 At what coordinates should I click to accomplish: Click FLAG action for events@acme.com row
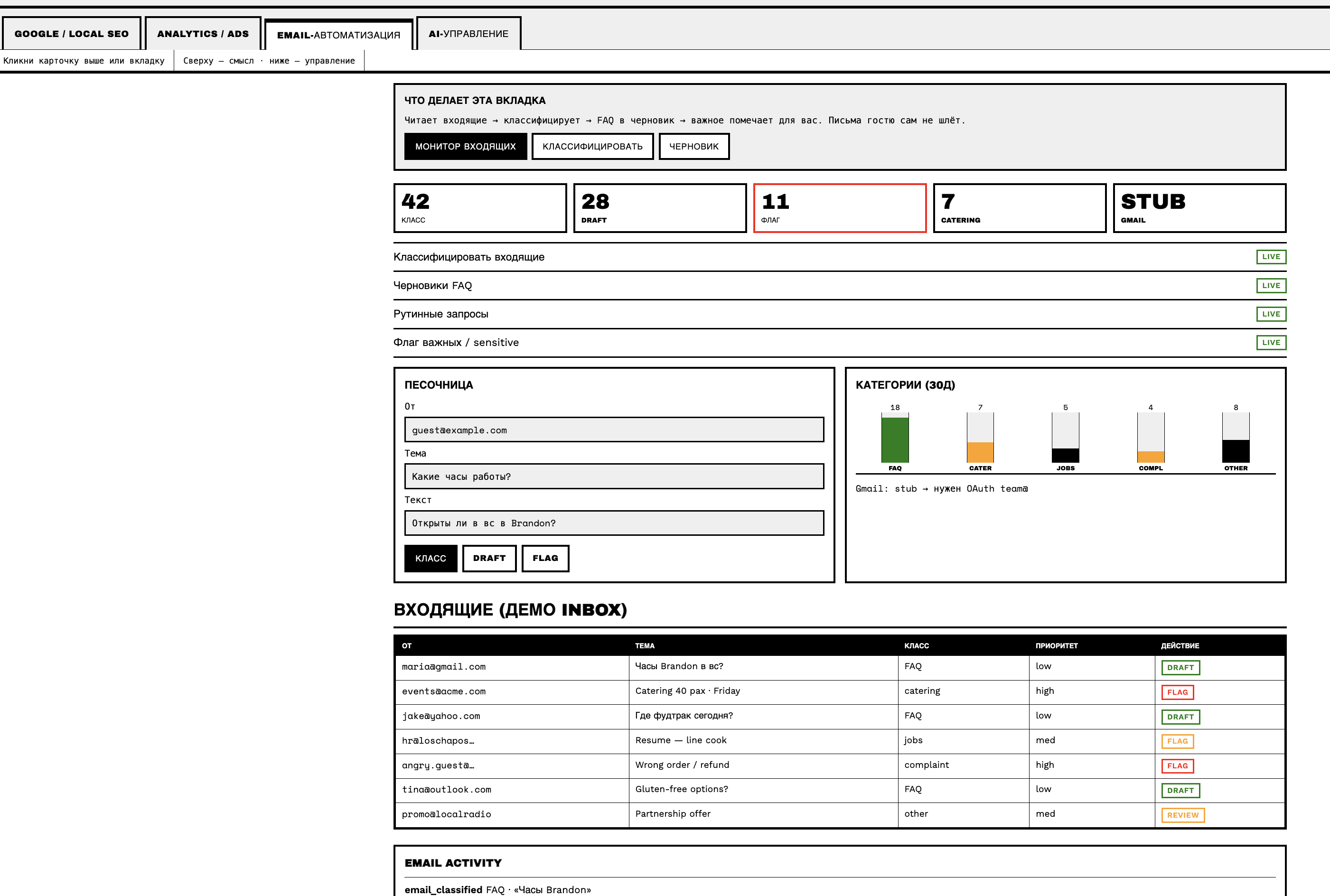1177,692
